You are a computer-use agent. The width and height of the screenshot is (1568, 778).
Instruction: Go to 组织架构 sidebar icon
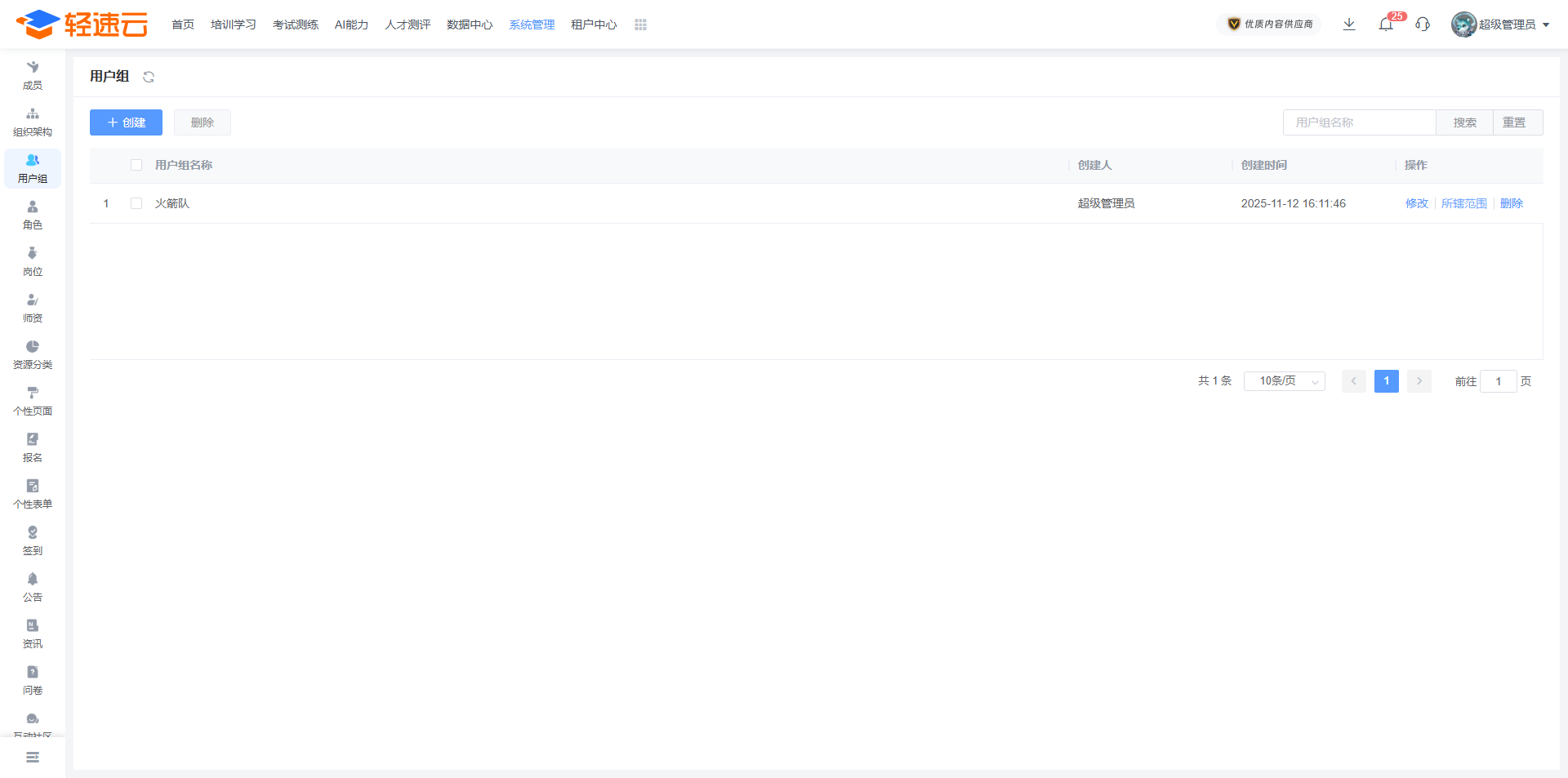click(33, 122)
